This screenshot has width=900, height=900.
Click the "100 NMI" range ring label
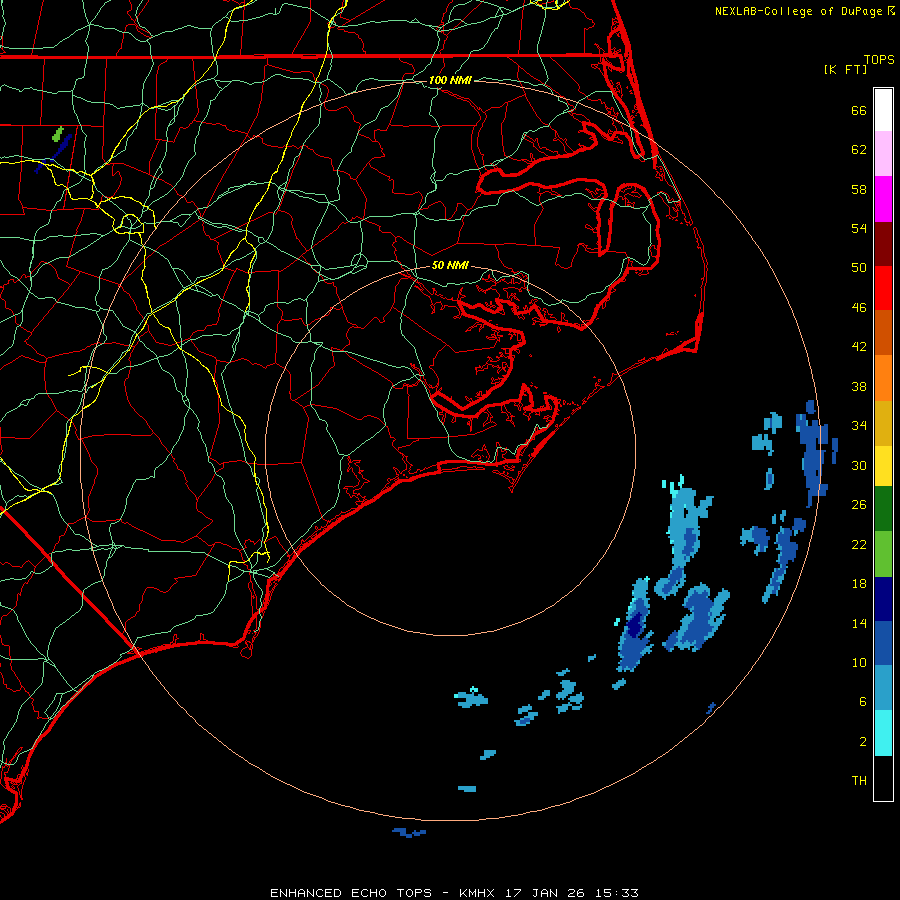pyautogui.click(x=450, y=80)
